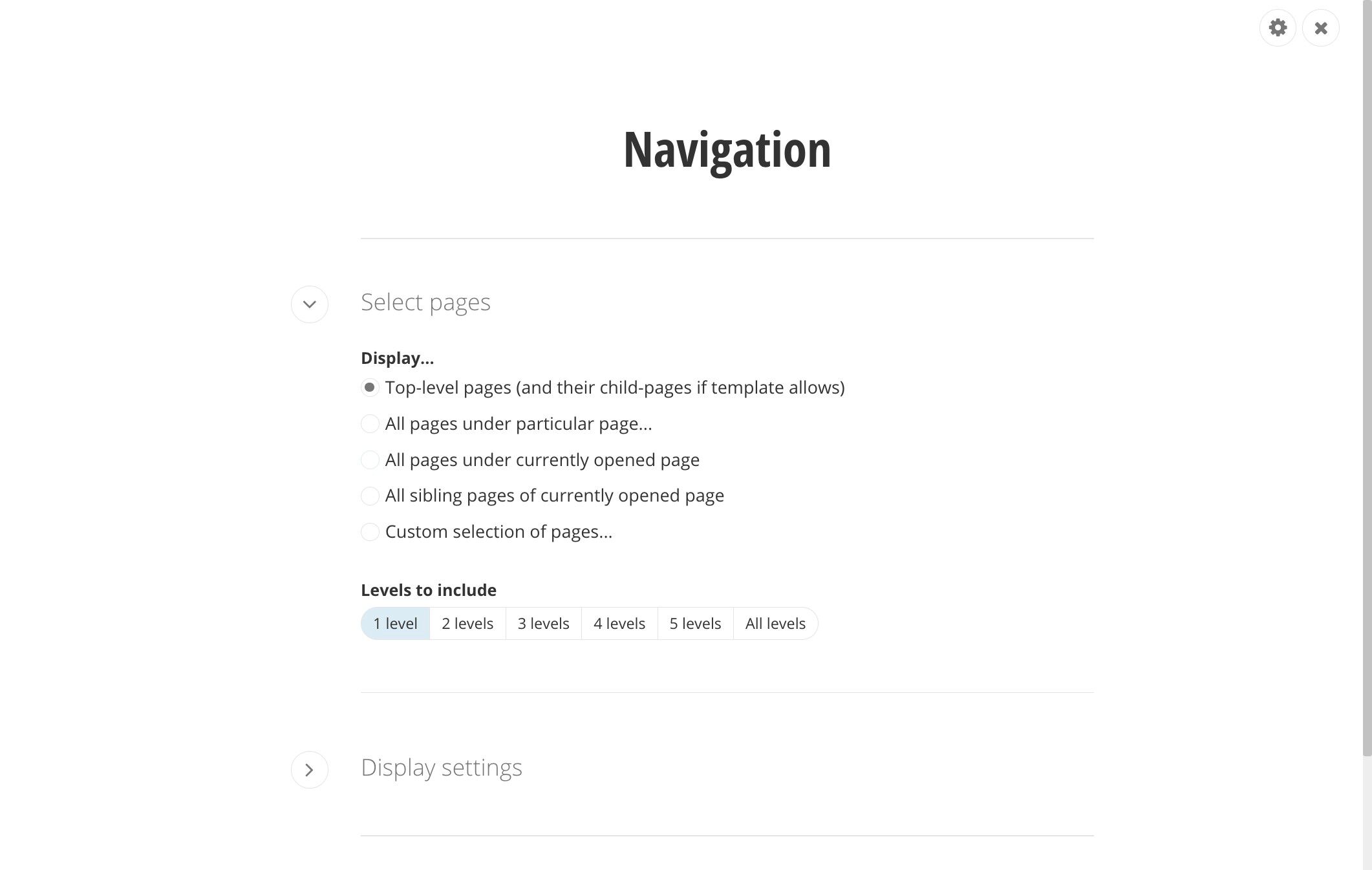Switch to 2 levels option

pos(467,624)
